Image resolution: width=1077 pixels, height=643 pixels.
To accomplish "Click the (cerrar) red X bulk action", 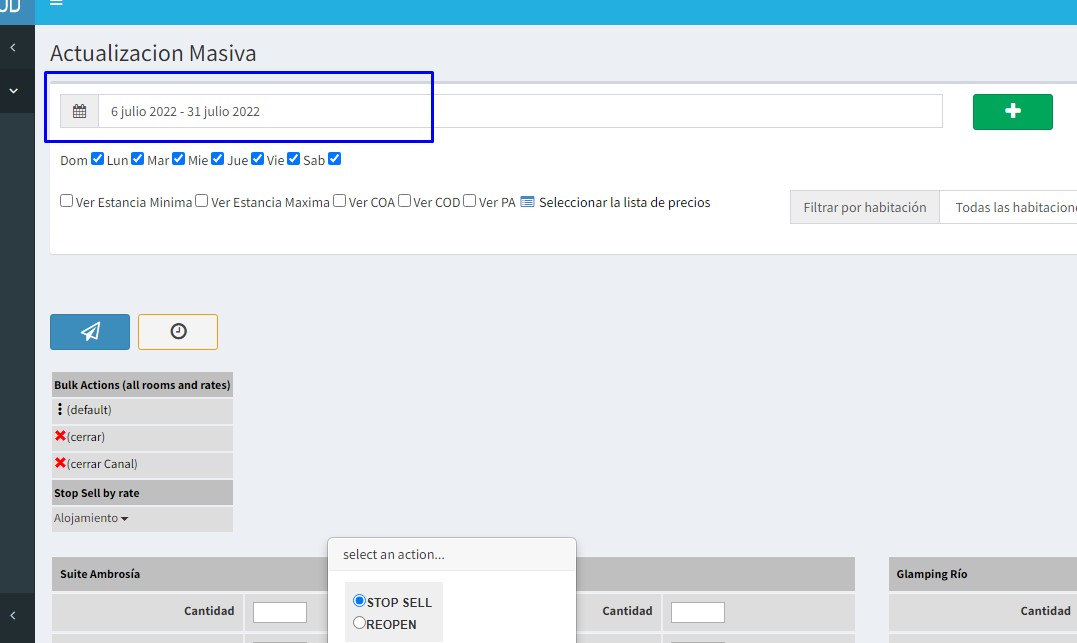I will [x=61, y=437].
